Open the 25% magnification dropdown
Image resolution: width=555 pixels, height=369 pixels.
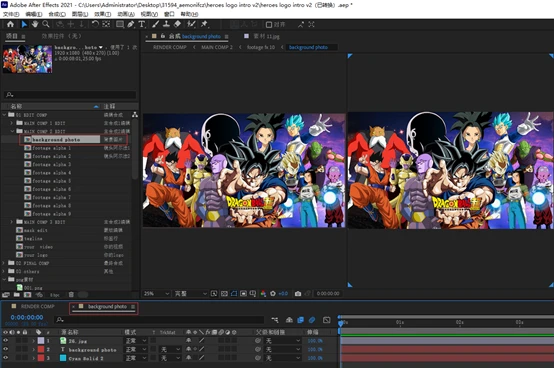[156, 294]
